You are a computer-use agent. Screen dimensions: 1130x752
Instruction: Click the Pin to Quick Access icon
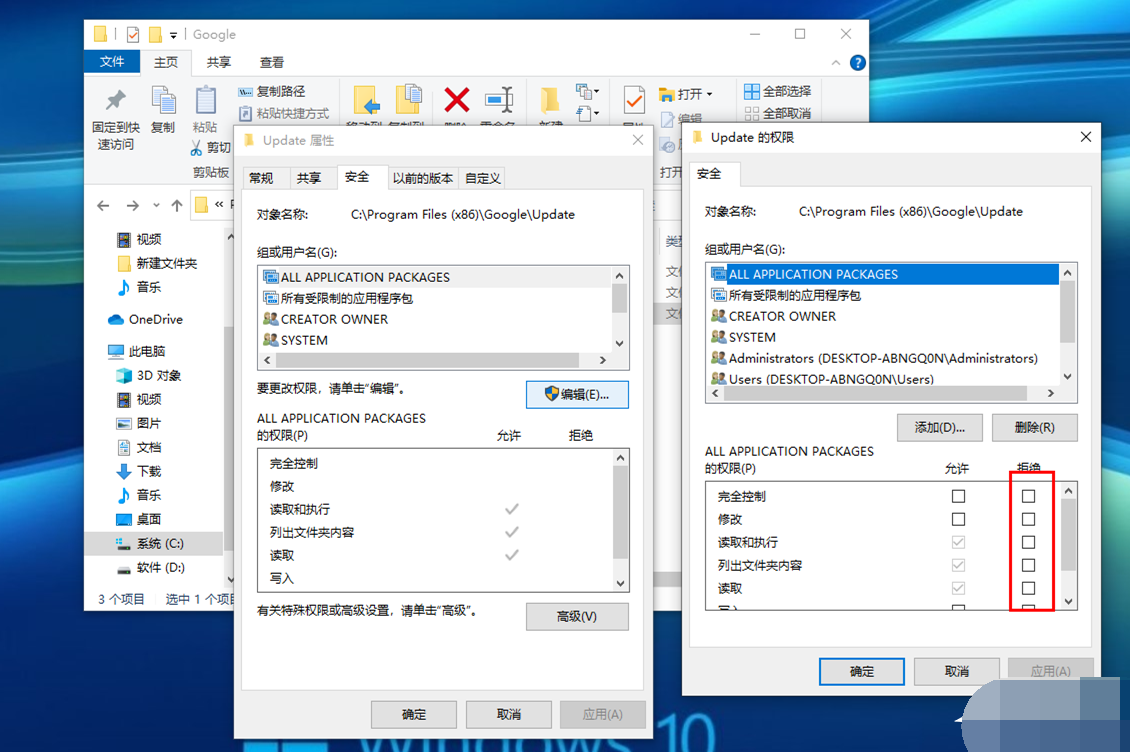click(116, 100)
